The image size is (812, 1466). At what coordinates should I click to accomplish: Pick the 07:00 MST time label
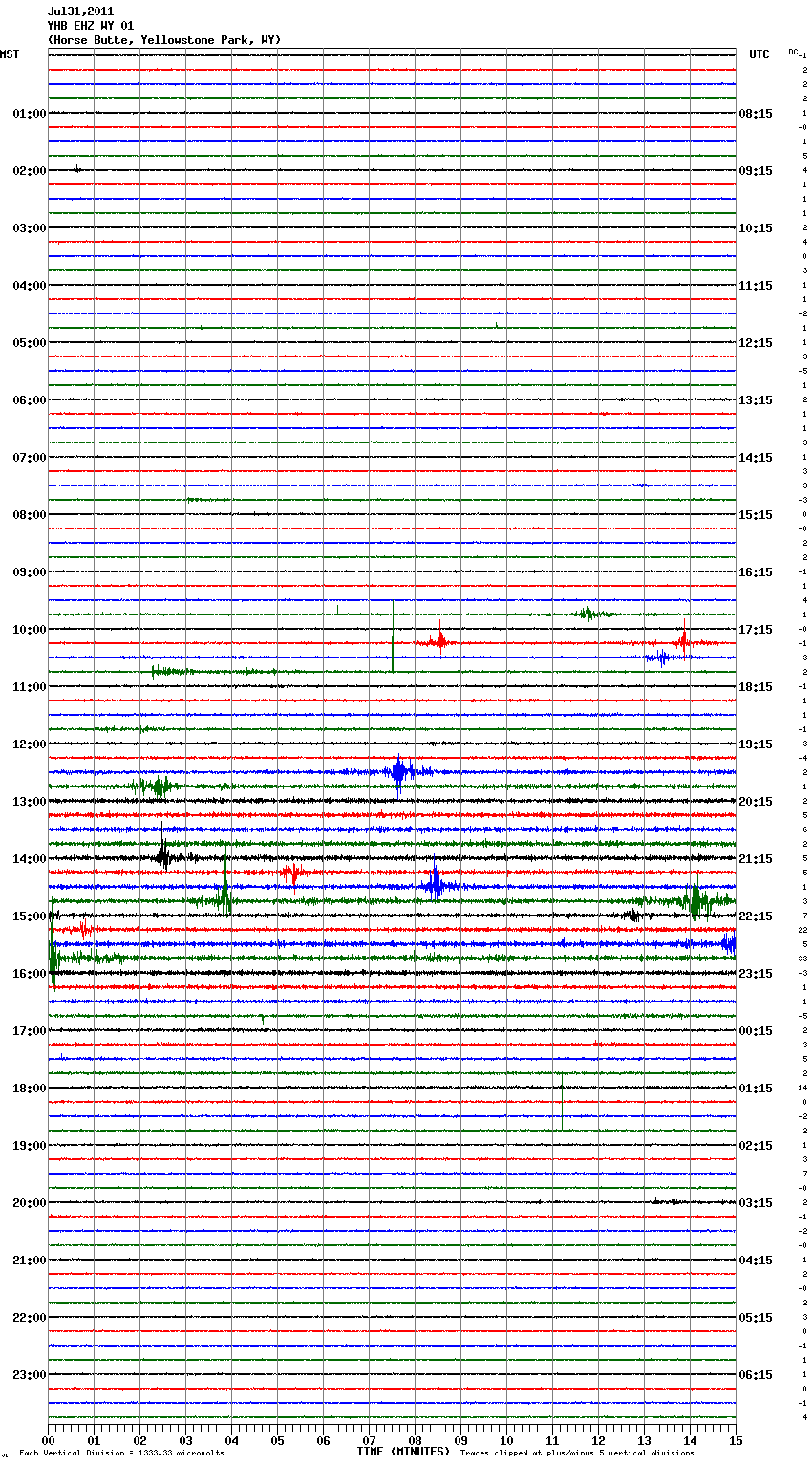[x=29, y=458]
